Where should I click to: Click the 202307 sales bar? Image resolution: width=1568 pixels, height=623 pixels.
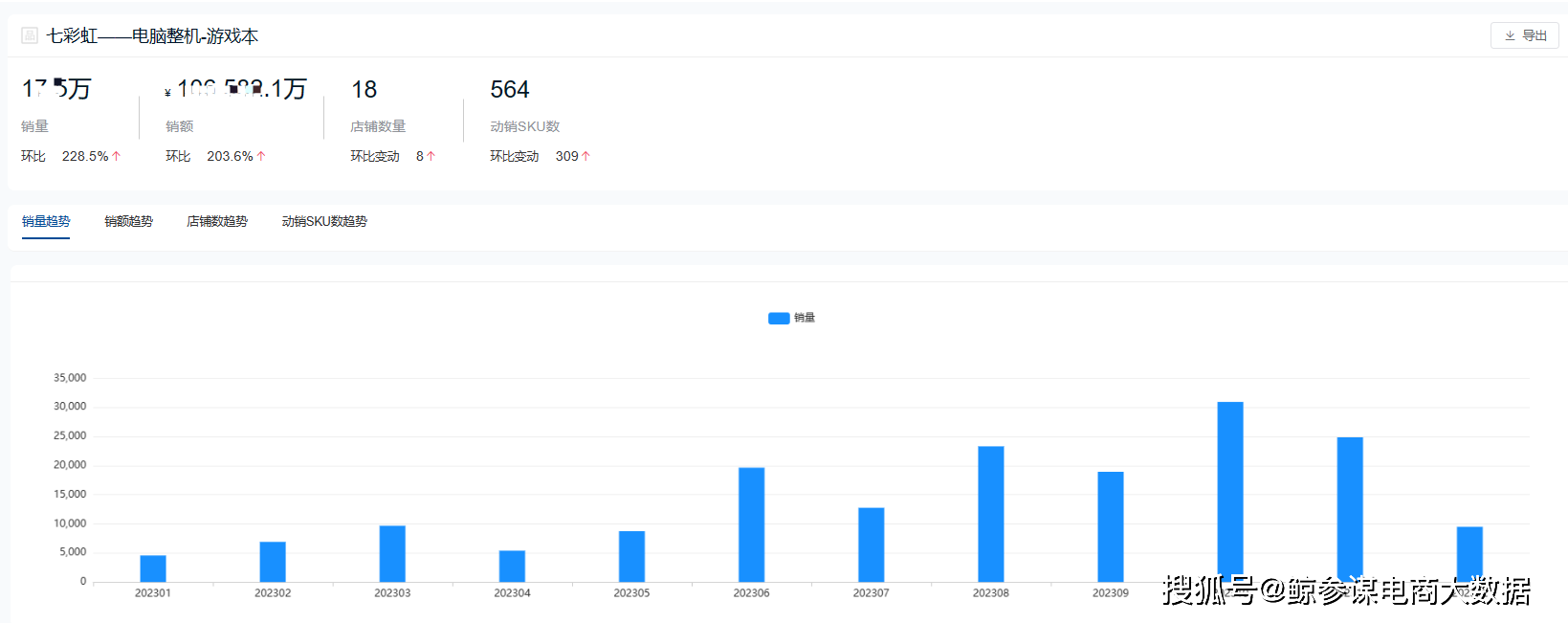tap(872, 545)
